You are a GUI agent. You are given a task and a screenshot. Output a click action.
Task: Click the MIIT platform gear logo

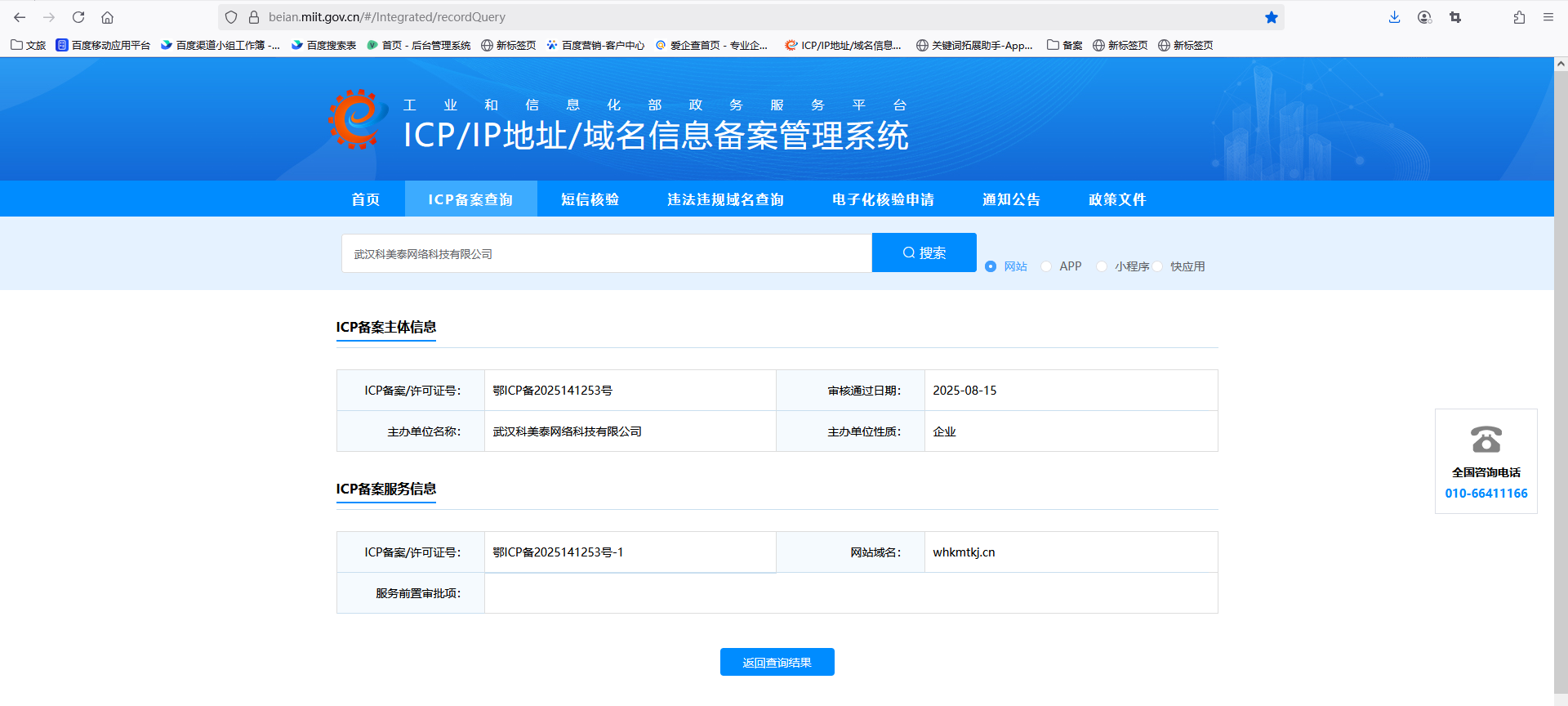[357, 120]
